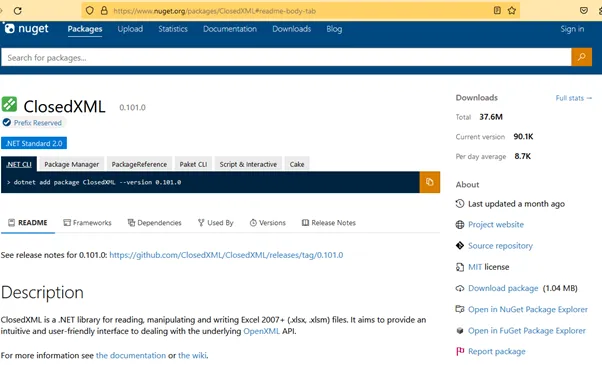Click the .NET Standard 2.0 badge
This screenshot has width=602, height=365.
[x=34, y=143]
